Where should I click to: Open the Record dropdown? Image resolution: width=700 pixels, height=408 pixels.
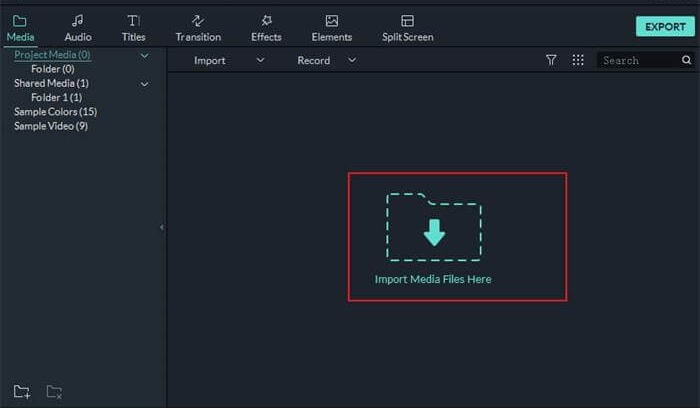[351, 60]
